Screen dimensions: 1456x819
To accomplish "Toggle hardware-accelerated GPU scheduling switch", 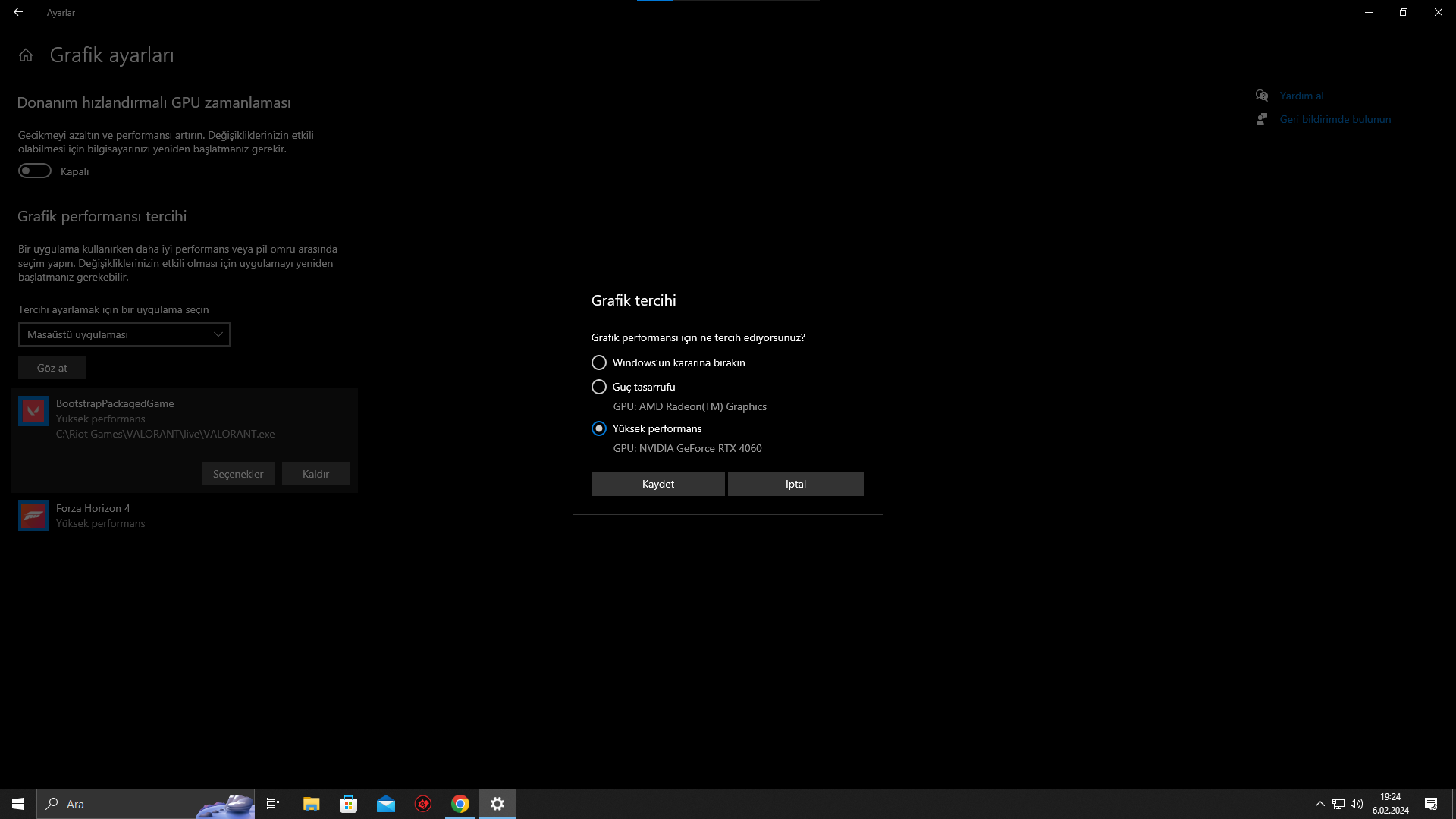I will coord(35,171).
